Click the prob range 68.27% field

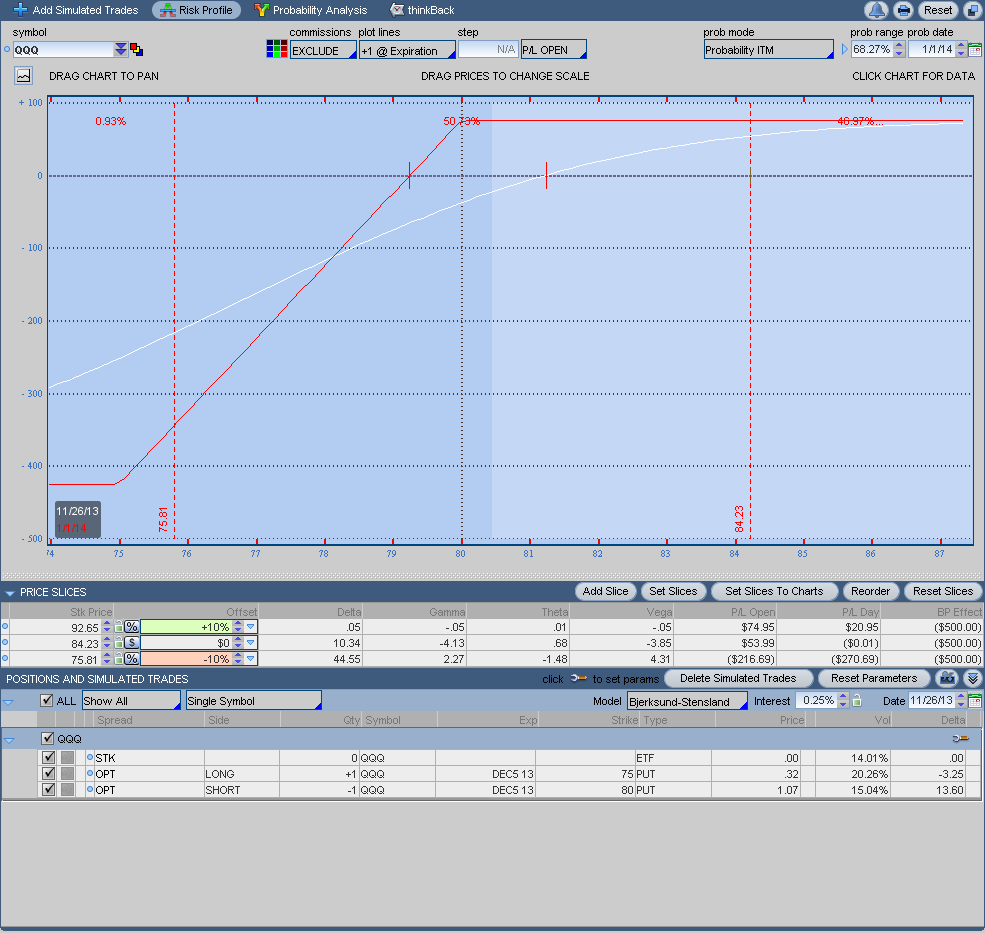[872, 49]
